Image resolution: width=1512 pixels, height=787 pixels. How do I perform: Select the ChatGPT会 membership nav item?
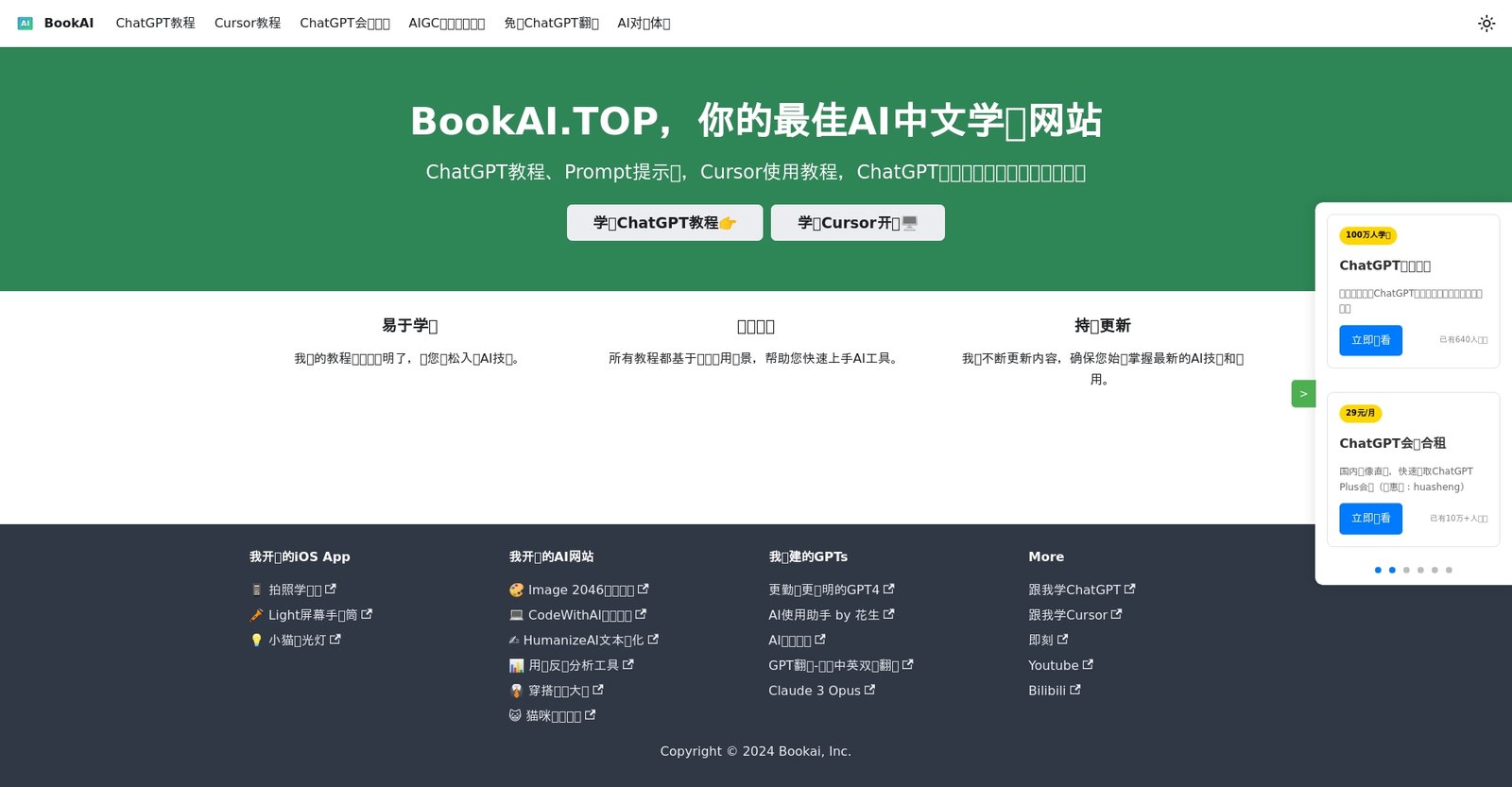pos(345,23)
